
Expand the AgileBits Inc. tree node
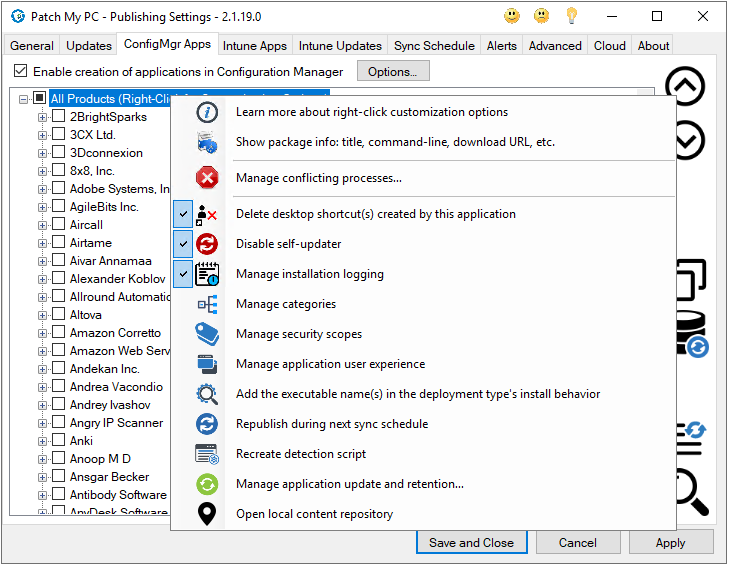[x=42, y=207]
